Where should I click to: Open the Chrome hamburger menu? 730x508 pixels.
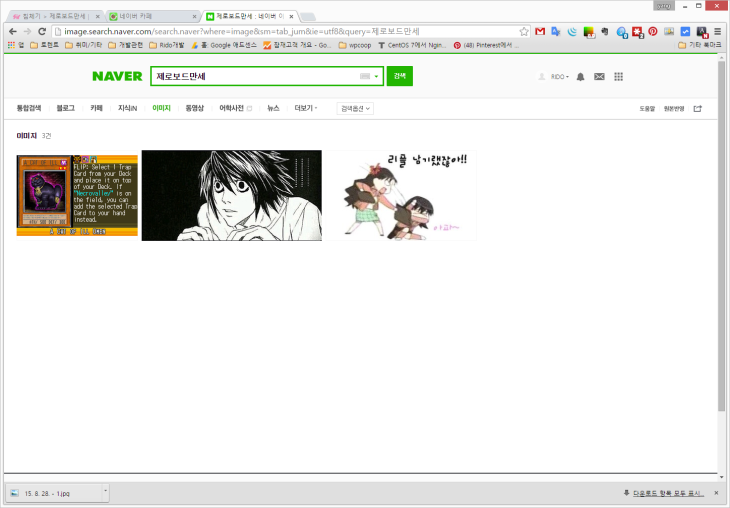717,31
